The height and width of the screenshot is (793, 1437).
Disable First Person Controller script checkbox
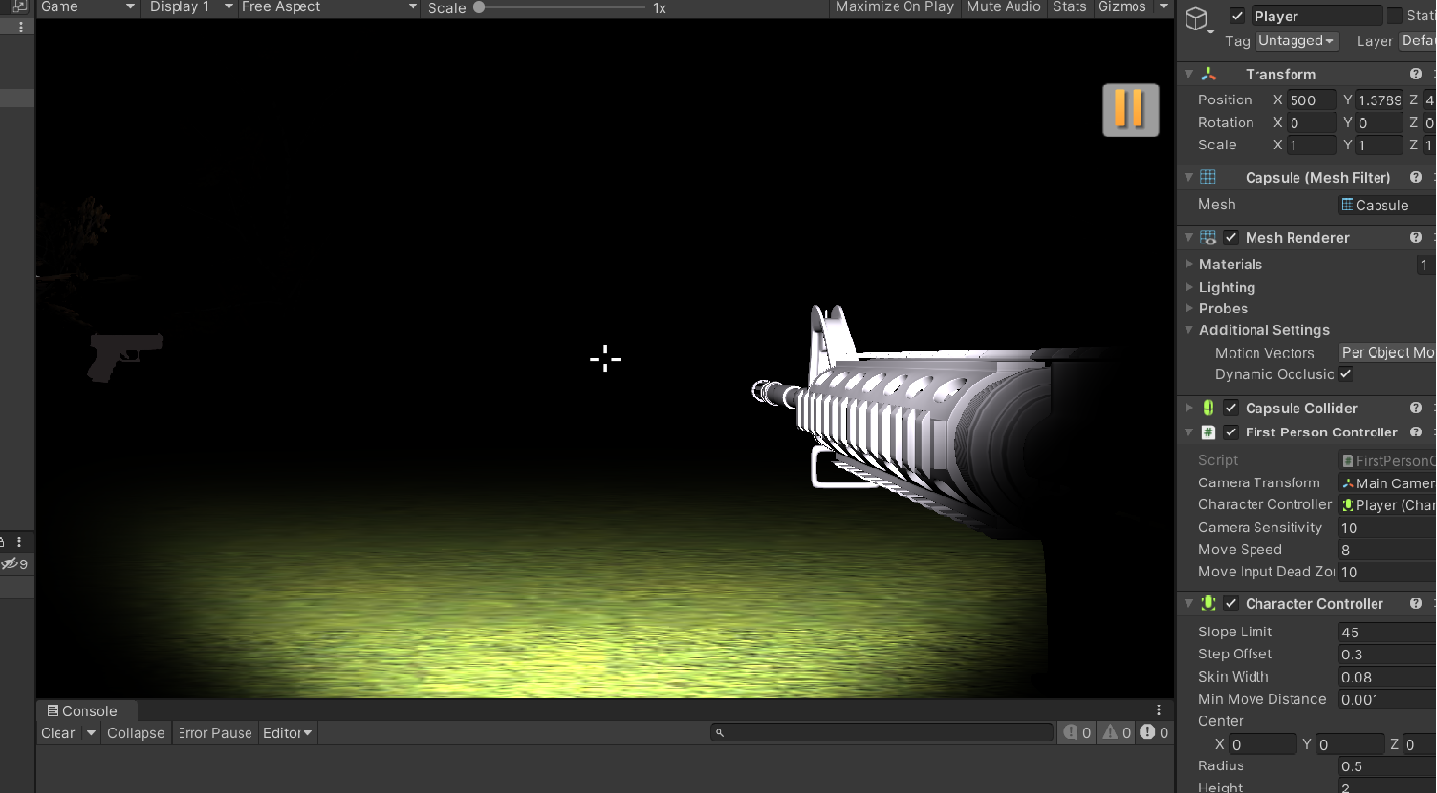(1231, 432)
